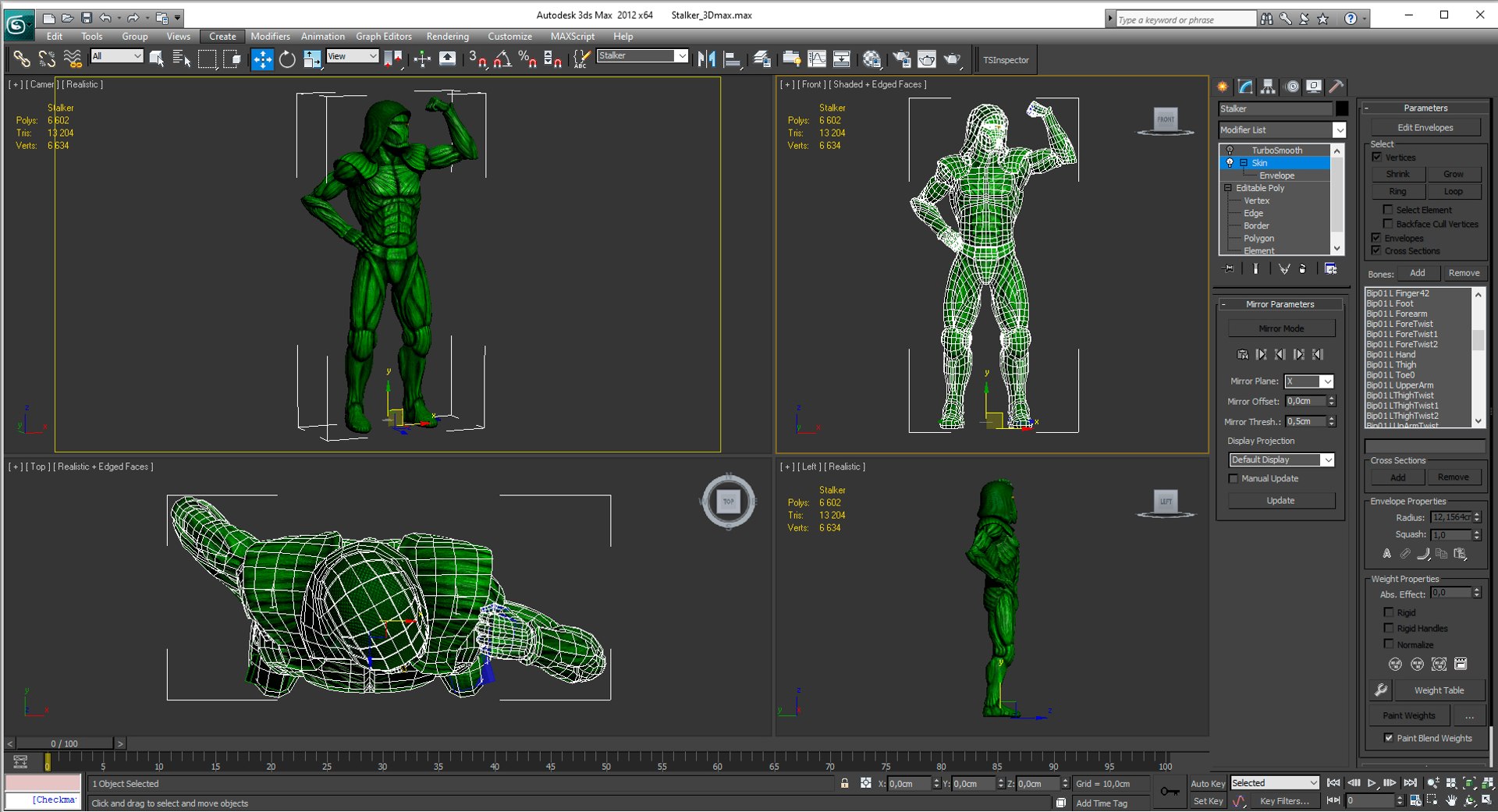The image size is (1498, 812).
Task: Toggle Angle Snap in the toolbar
Action: tap(502, 59)
